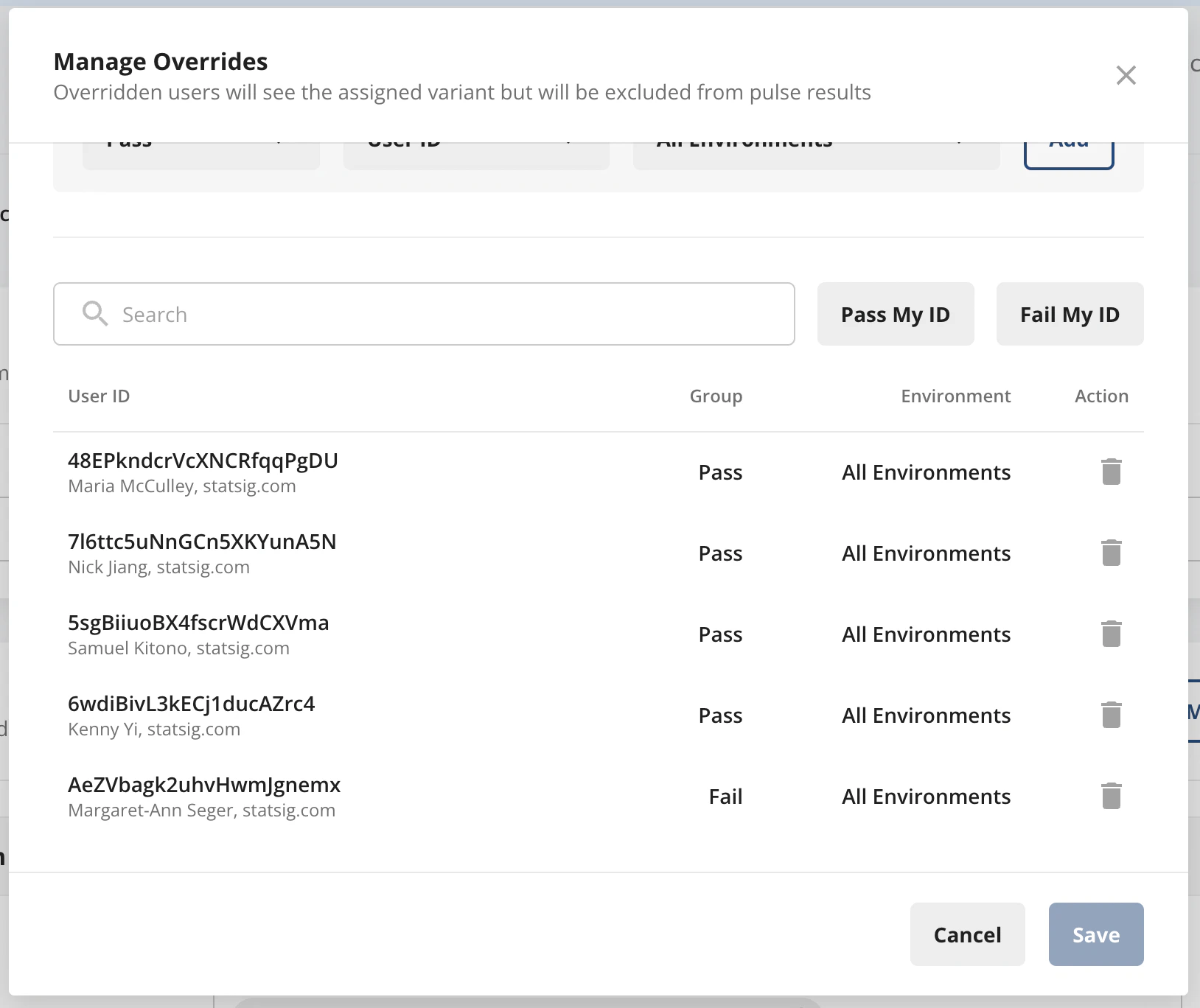Cancel the override changes
The height and width of the screenshot is (1008, 1200).
click(966, 934)
